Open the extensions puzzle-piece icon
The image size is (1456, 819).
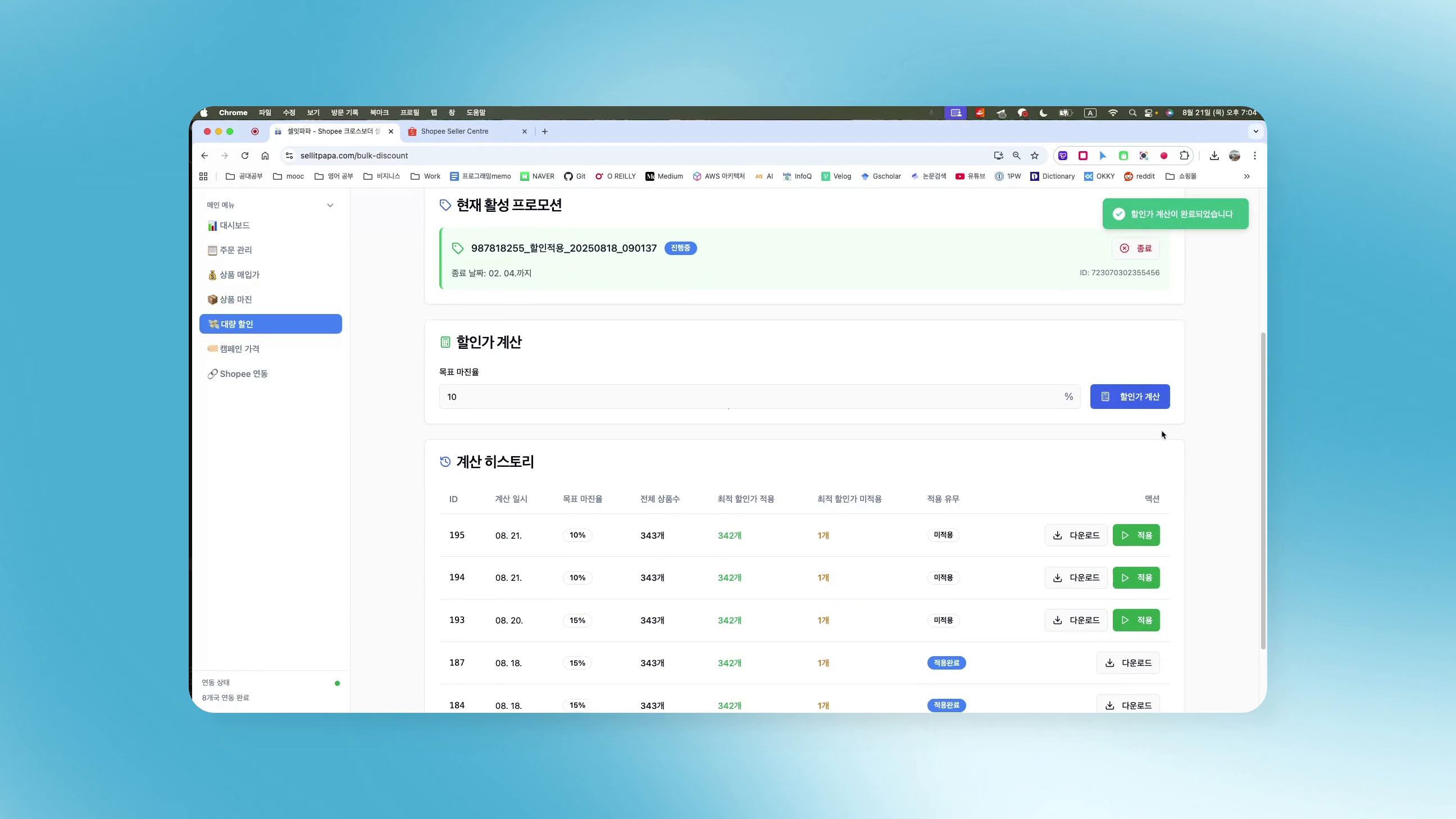pyautogui.click(x=1185, y=156)
